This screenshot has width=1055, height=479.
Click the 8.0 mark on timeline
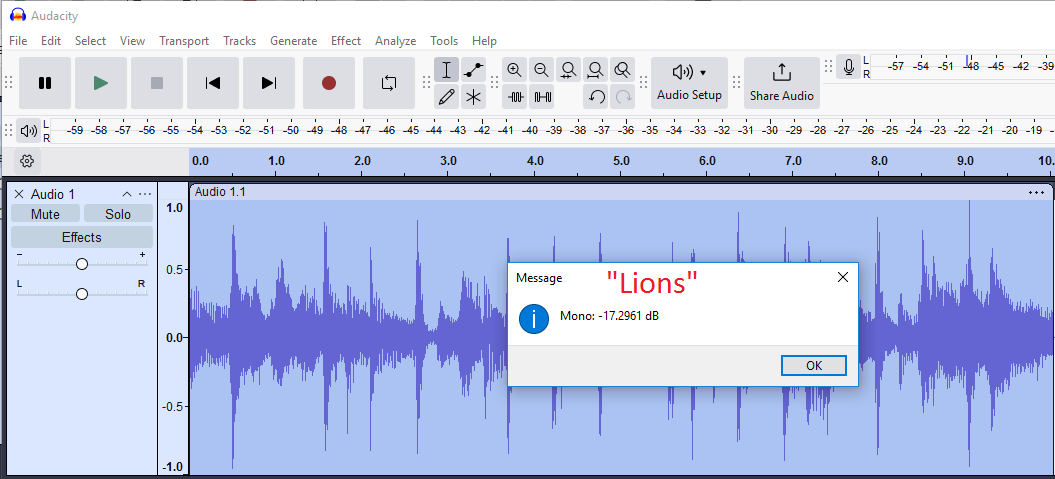[x=879, y=161]
